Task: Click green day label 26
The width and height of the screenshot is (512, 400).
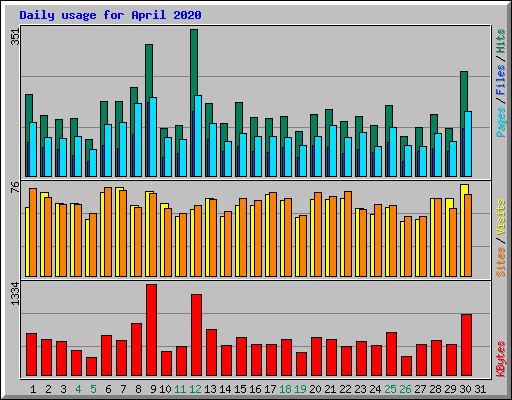Action: point(405,389)
